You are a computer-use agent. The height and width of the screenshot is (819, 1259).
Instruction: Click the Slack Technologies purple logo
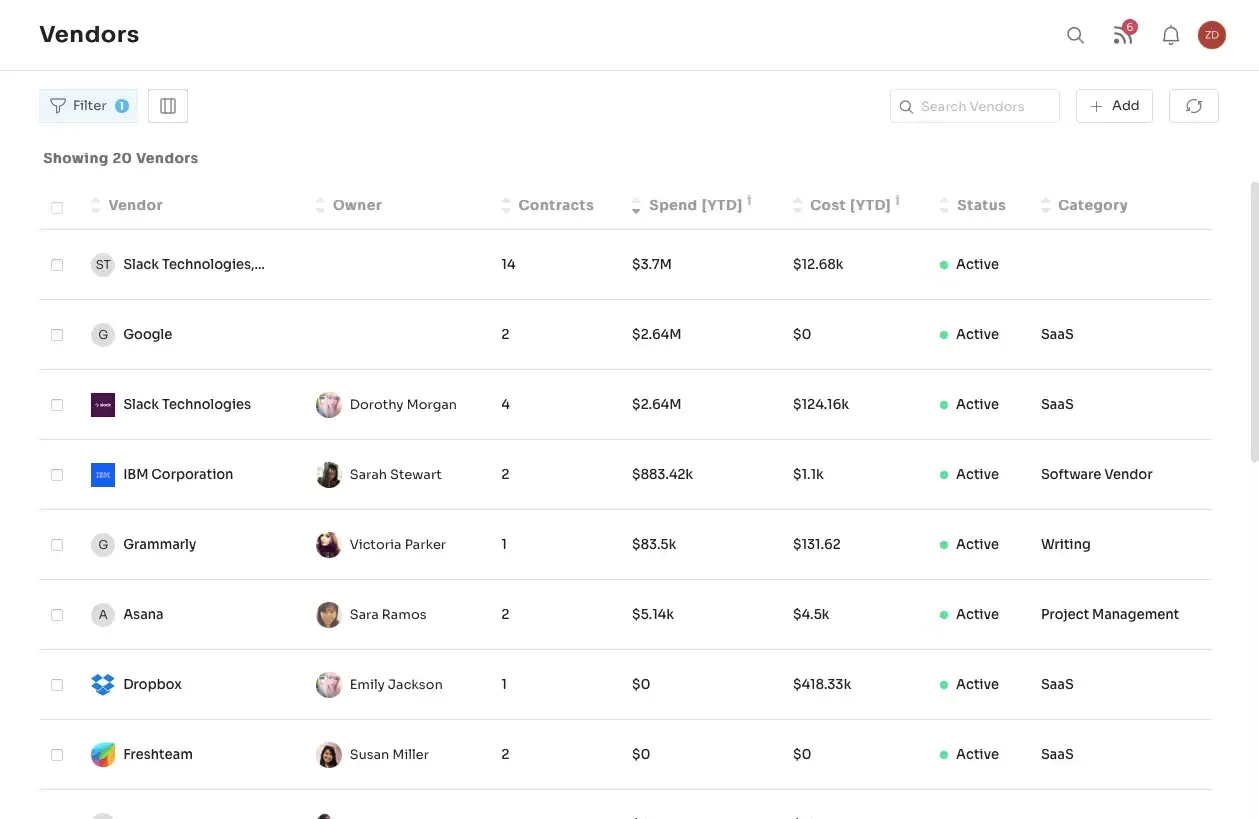103,405
